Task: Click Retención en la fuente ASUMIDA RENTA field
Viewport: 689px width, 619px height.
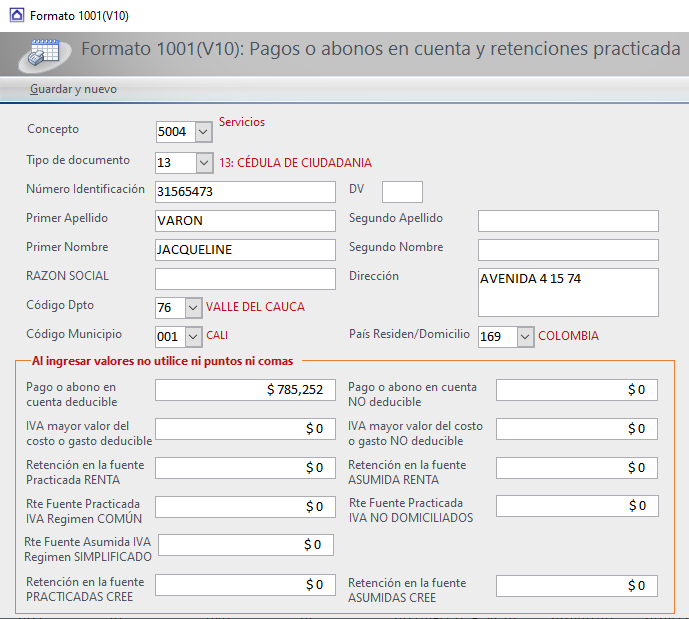Action: coord(577,468)
